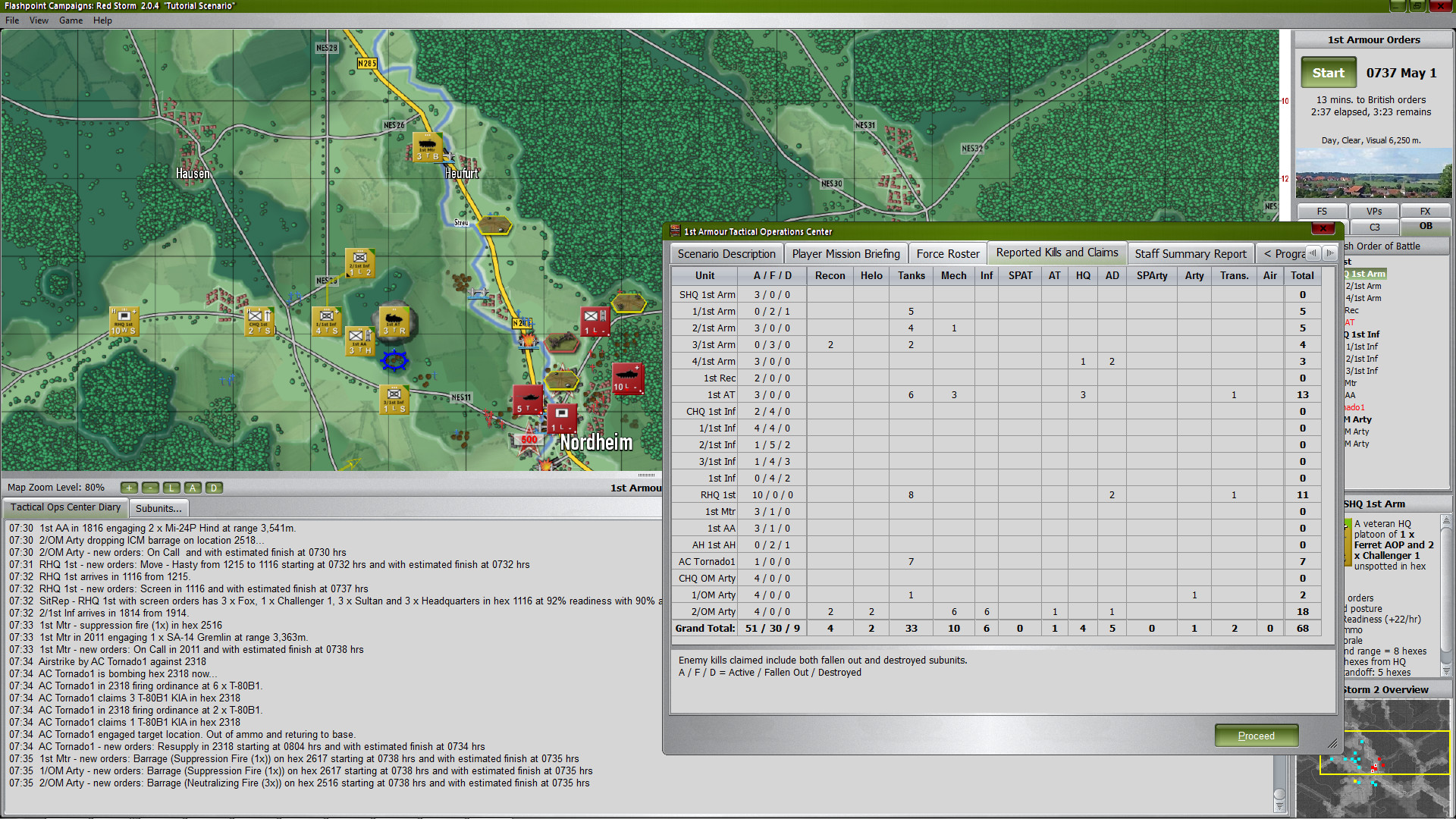Click the red enemy infantry counter east of the N285 road

point(595,322)
